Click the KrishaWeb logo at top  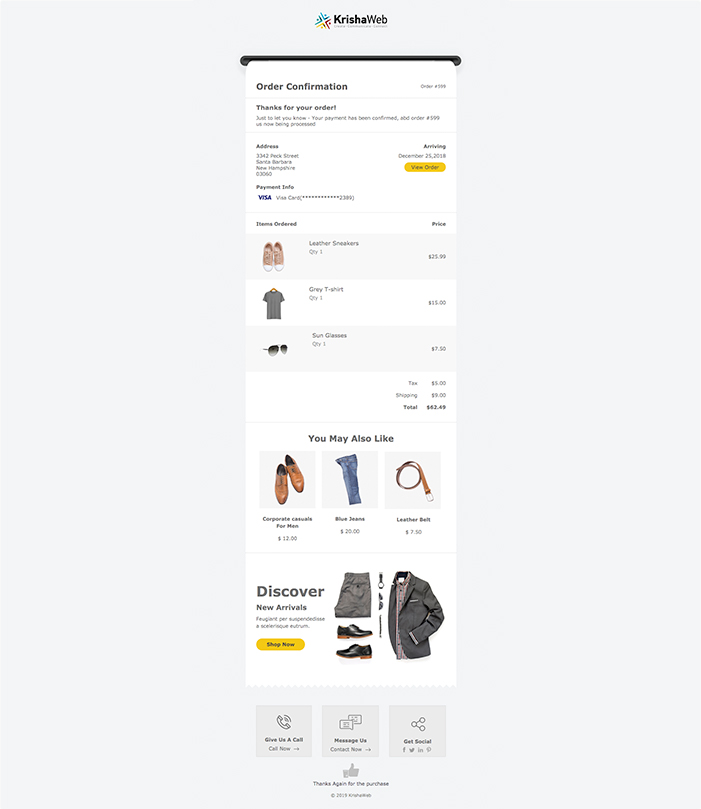point(351,21)
